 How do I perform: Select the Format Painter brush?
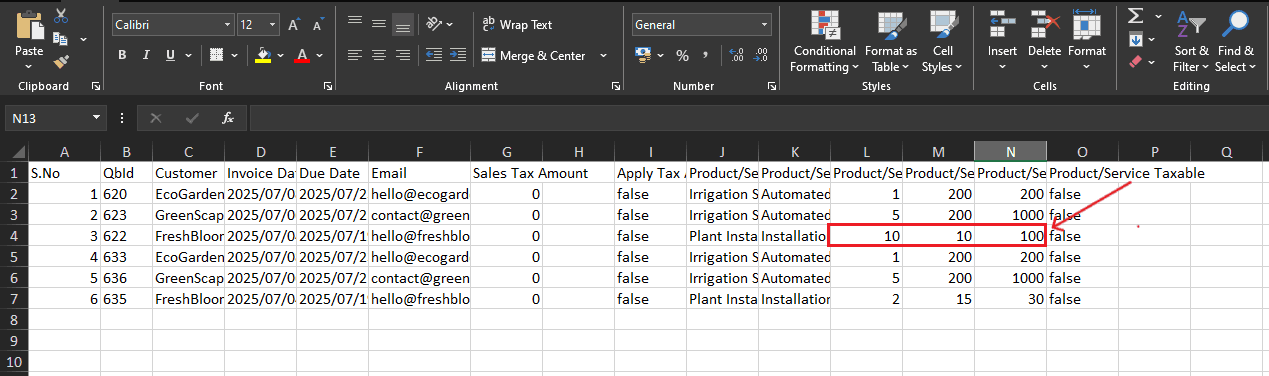[x=60, y=61]
